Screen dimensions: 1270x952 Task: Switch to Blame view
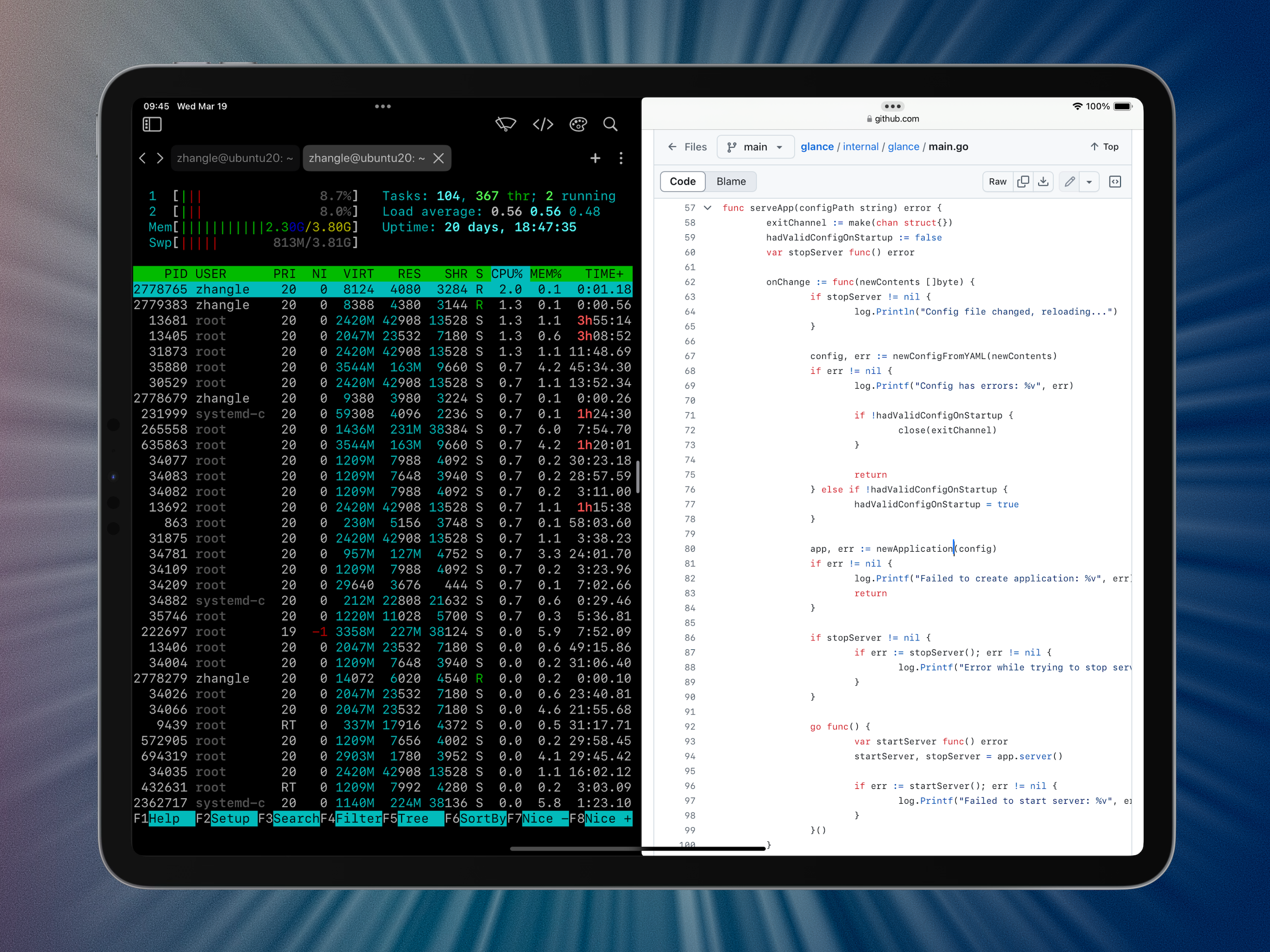(x=731, y=181)
